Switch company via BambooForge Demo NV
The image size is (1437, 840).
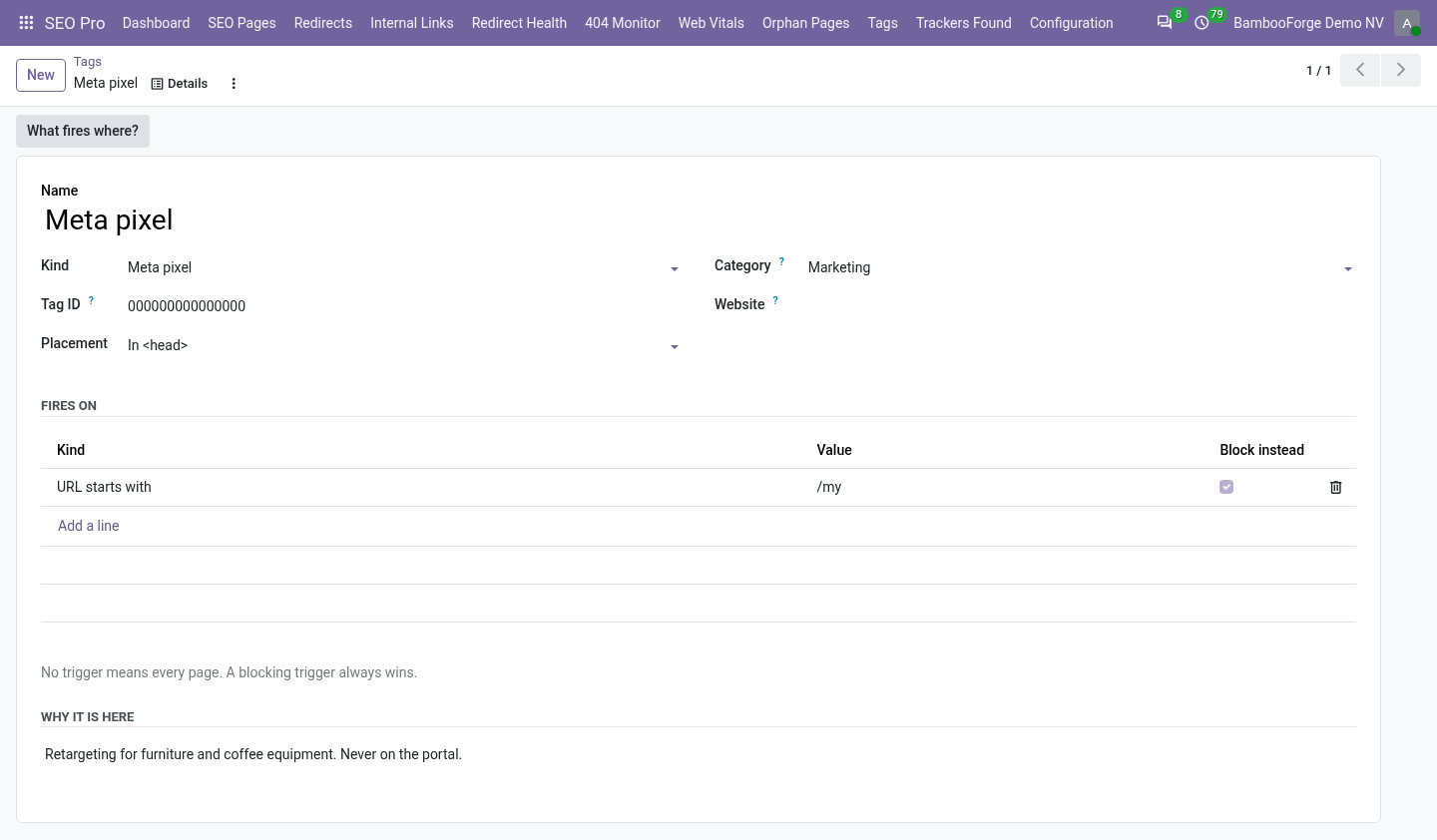coord(1308,23)
